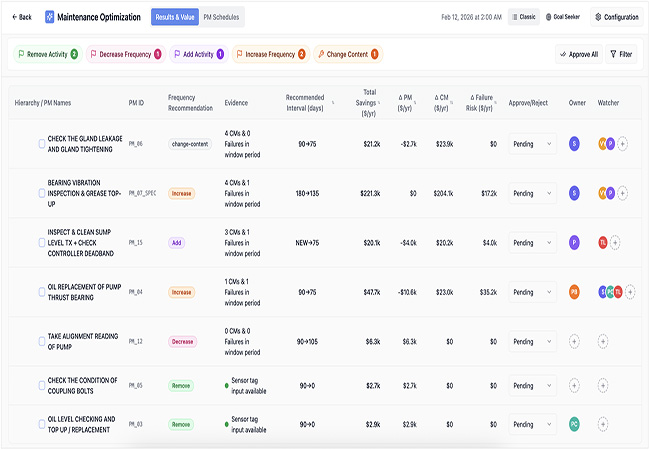
Task: Add a watcher to the Inspect & Clean Sump row
Action: point(615,243)
